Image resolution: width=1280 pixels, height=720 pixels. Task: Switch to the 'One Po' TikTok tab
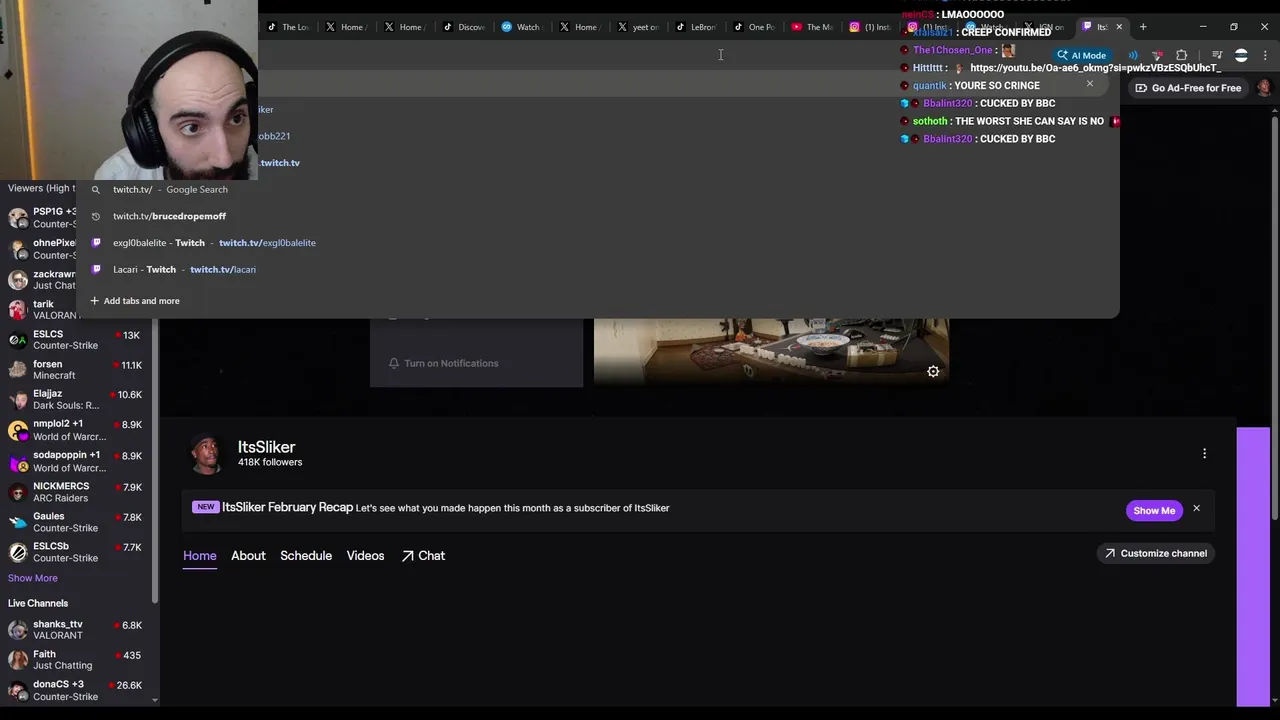click(755, 27)
